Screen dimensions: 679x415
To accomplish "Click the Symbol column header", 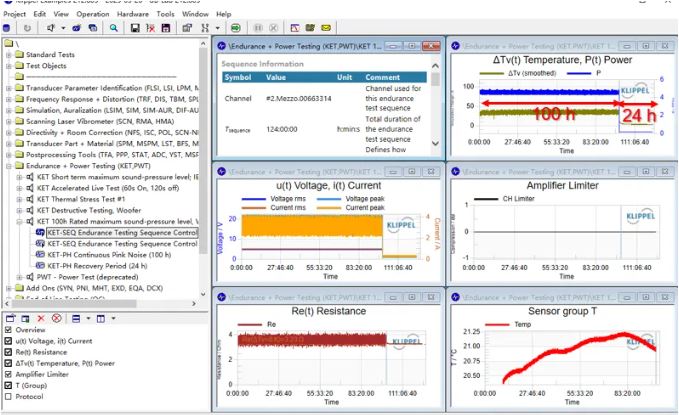I will (238, 77).
